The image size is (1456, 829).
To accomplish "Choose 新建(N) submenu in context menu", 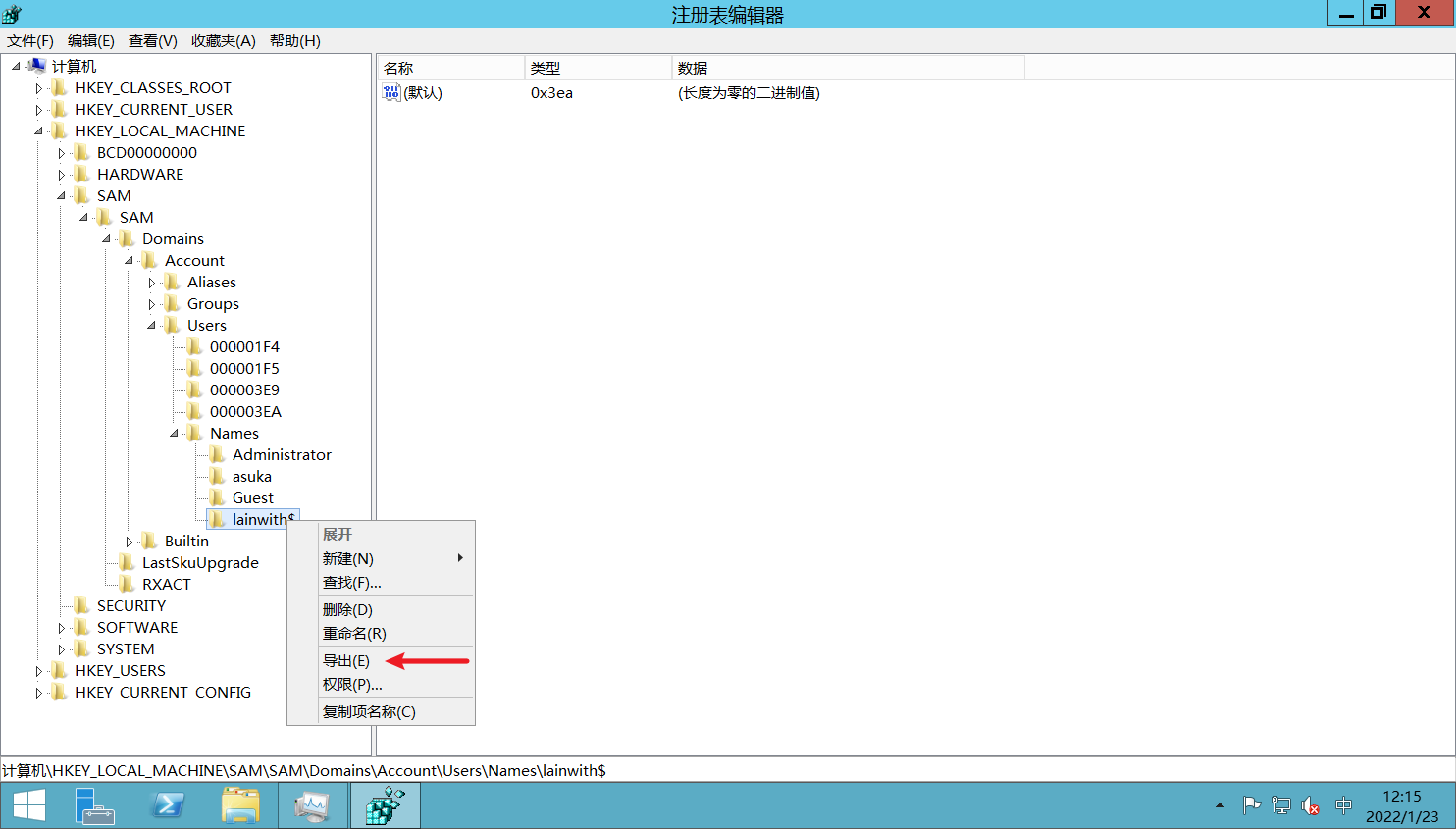I will pyautogui.click(x=381, y=558).
